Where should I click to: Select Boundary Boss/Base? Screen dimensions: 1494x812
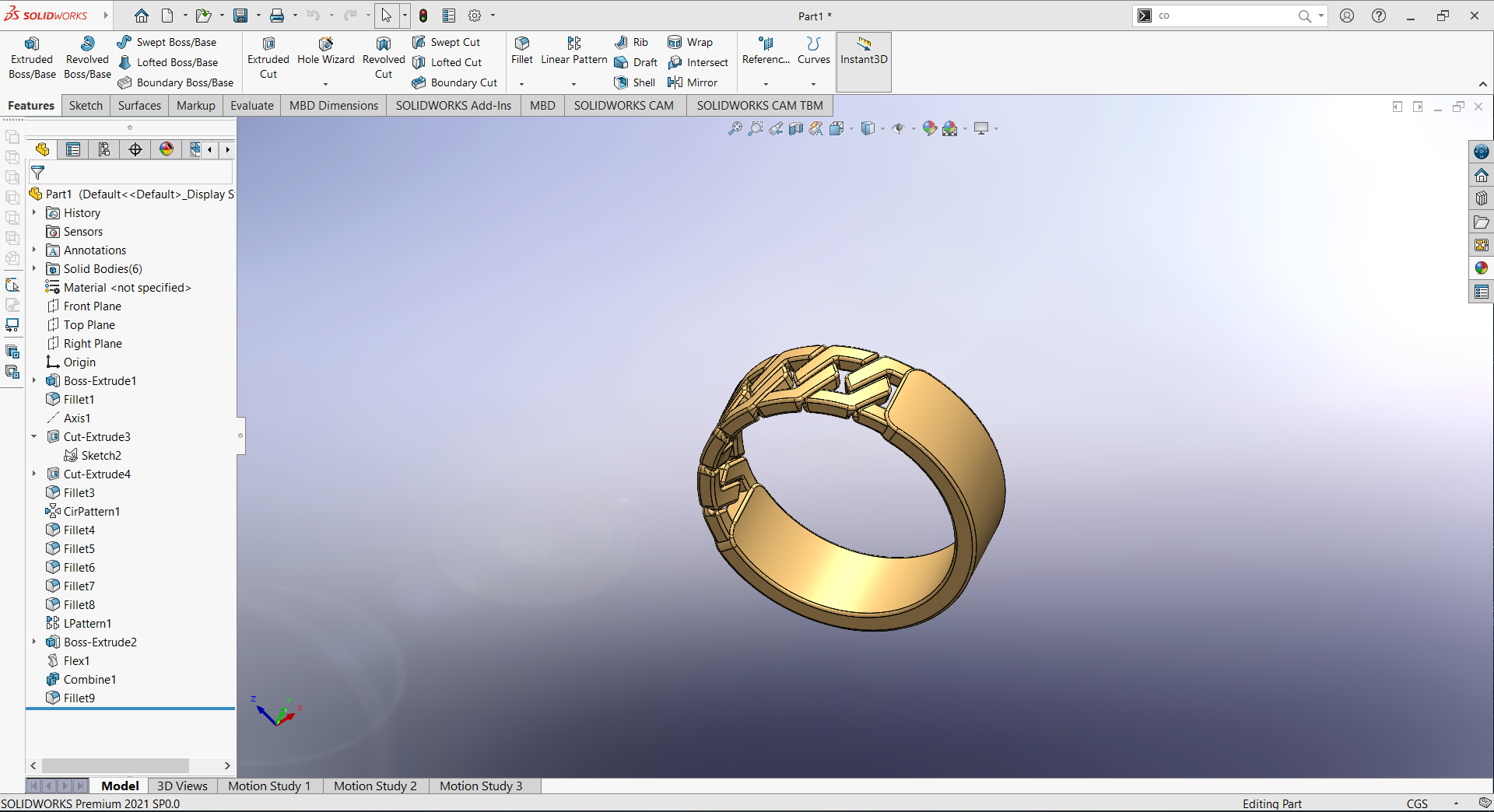[175, 82]
